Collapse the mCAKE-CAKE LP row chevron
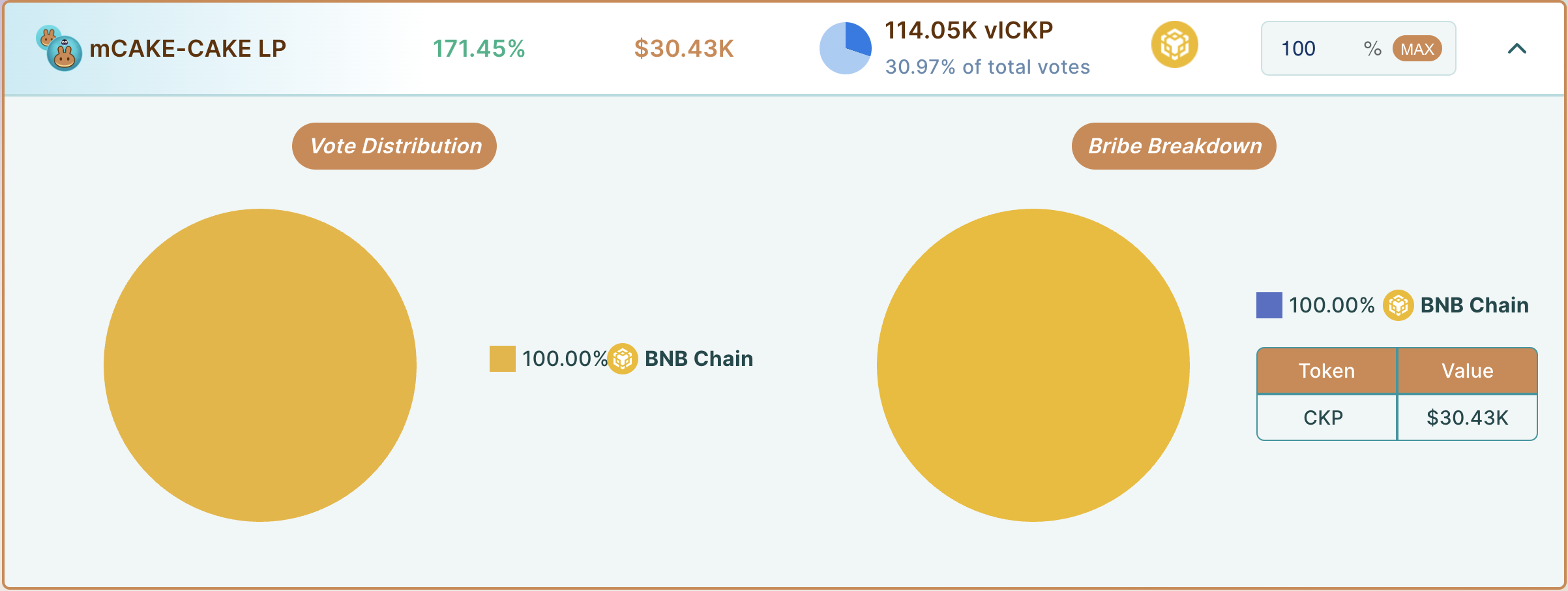The image size is (1568, 591). point(1517,48)
